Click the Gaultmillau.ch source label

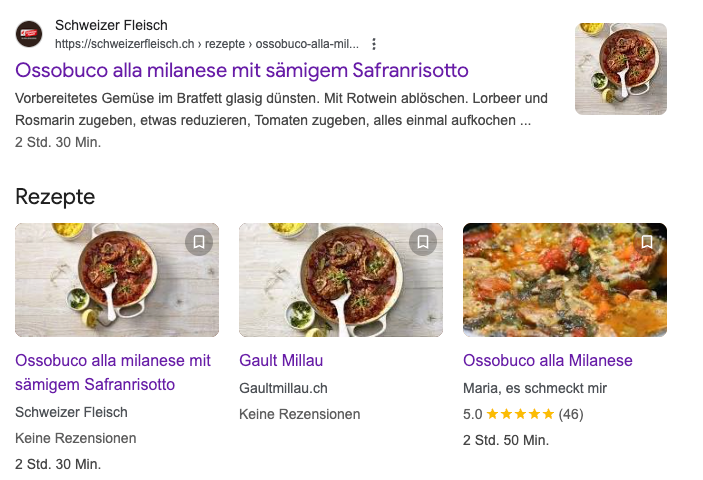(283, 388)
